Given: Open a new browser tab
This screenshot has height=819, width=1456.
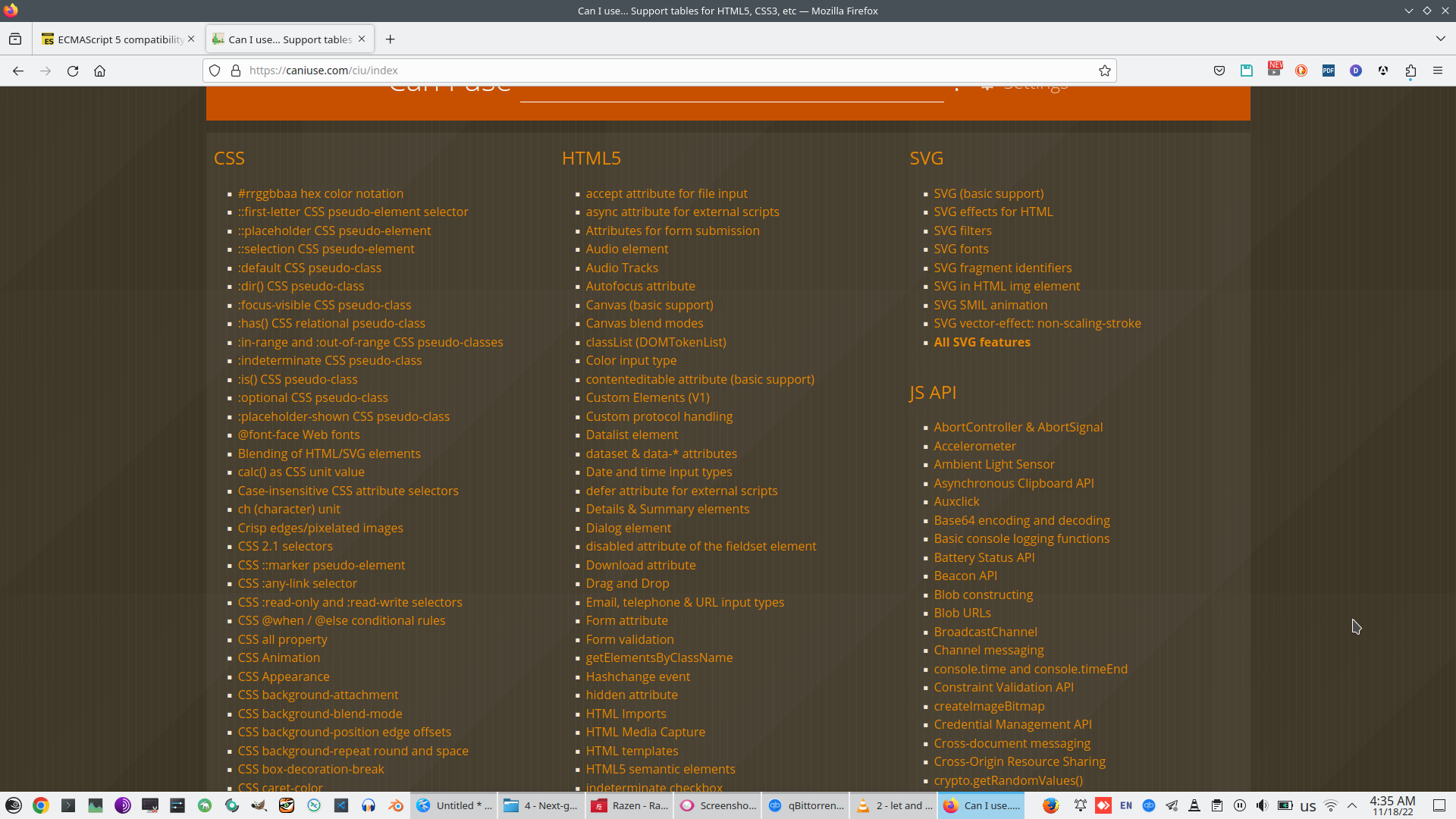Looking at the screenshot, I should 390,39.
